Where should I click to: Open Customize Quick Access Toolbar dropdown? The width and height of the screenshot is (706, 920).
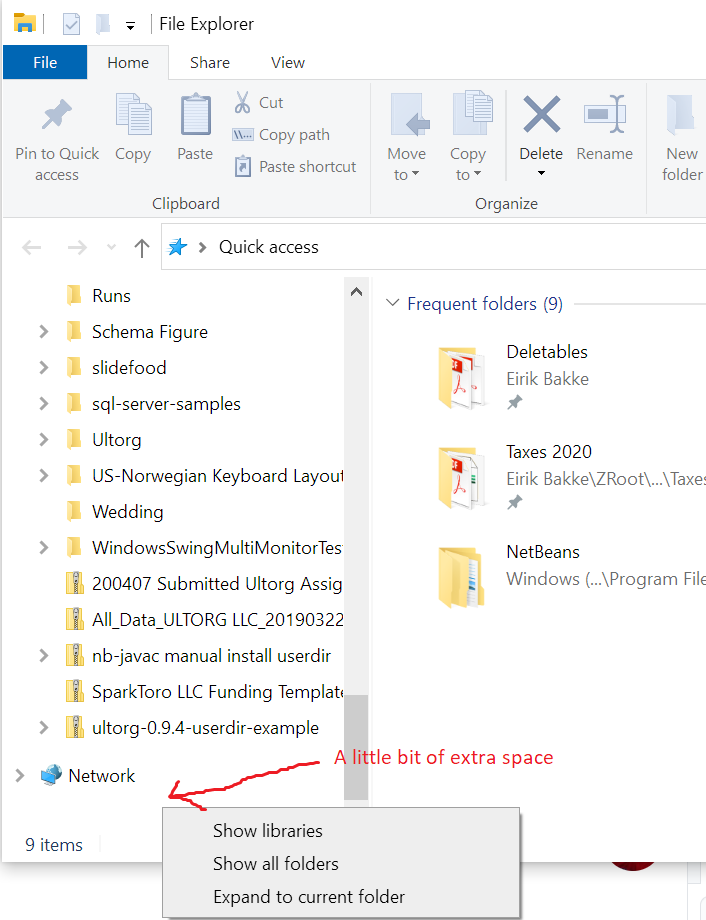point(130,25)
